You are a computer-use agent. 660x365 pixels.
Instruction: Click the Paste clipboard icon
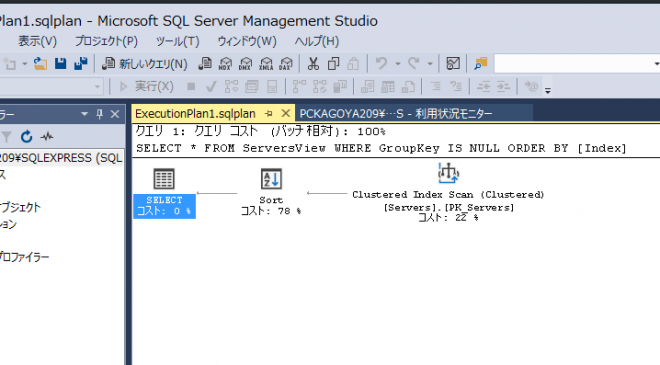[x=353, y=64]
